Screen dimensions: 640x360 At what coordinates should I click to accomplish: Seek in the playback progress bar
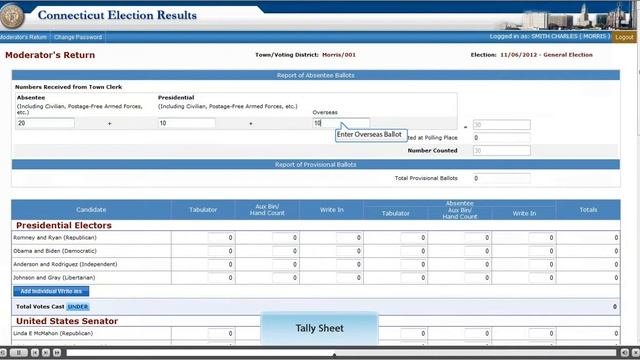[341, 353]
